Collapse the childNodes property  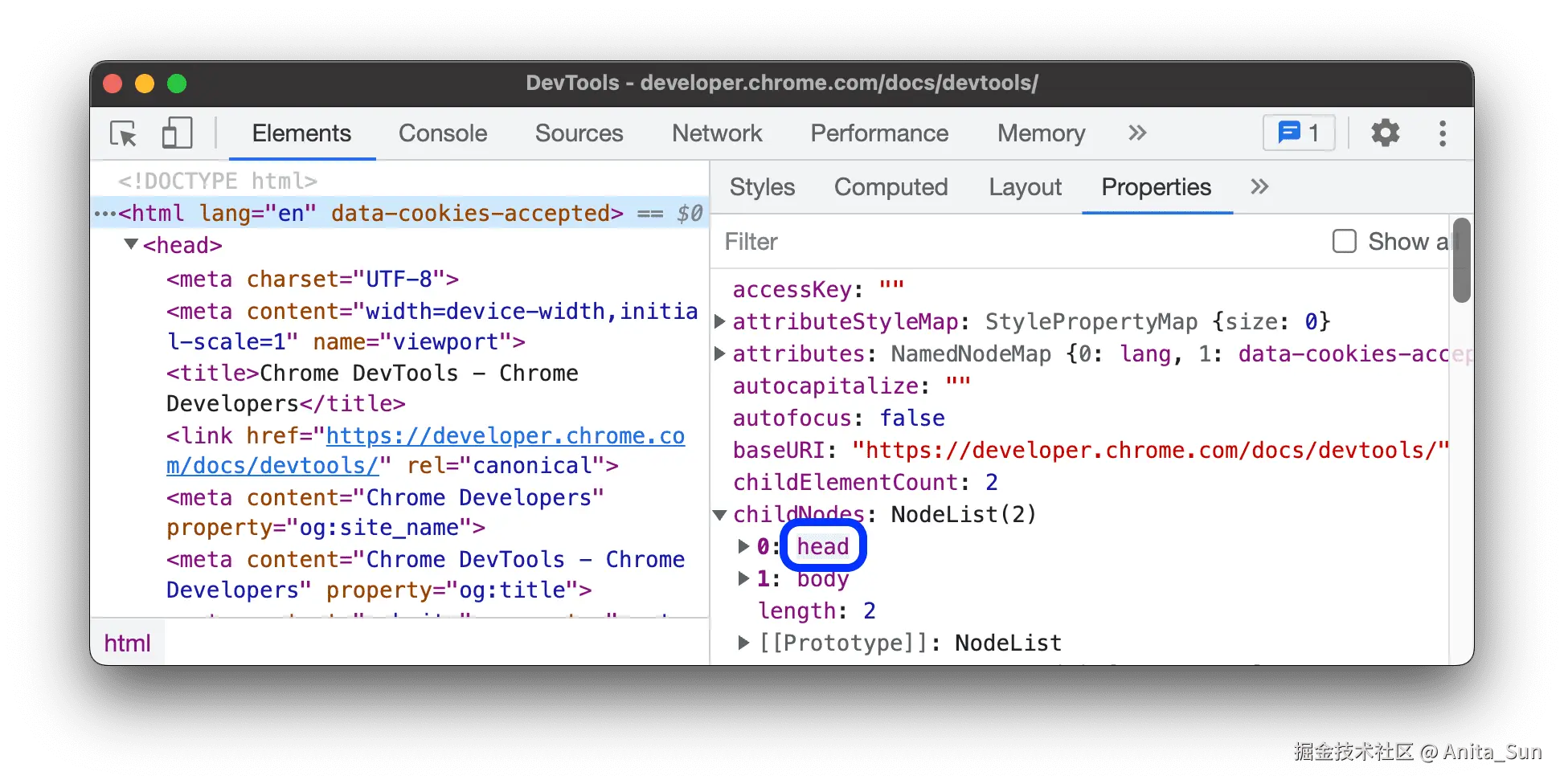point(720,515)
